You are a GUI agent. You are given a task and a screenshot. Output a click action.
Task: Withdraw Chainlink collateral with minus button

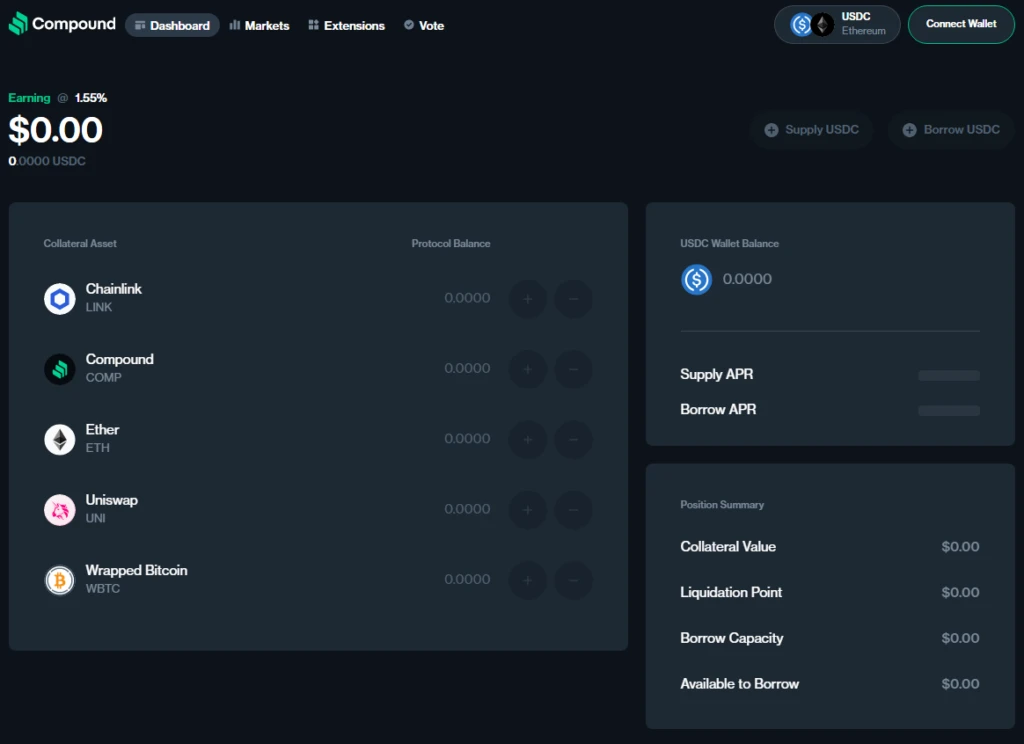click(x=573, y=299)
